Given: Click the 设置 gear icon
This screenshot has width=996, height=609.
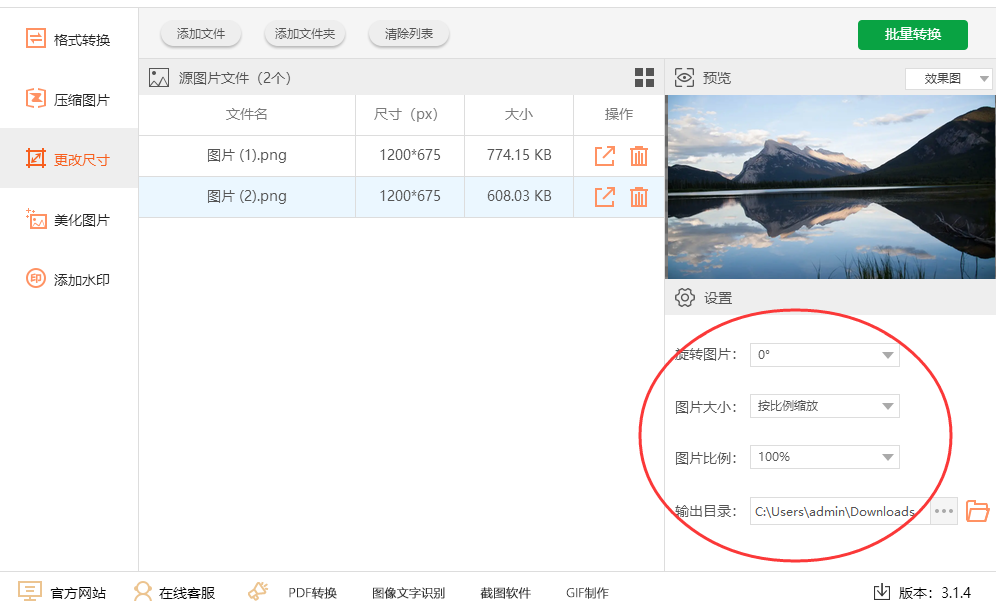Looking at the screenshot, I should [685, 297].
